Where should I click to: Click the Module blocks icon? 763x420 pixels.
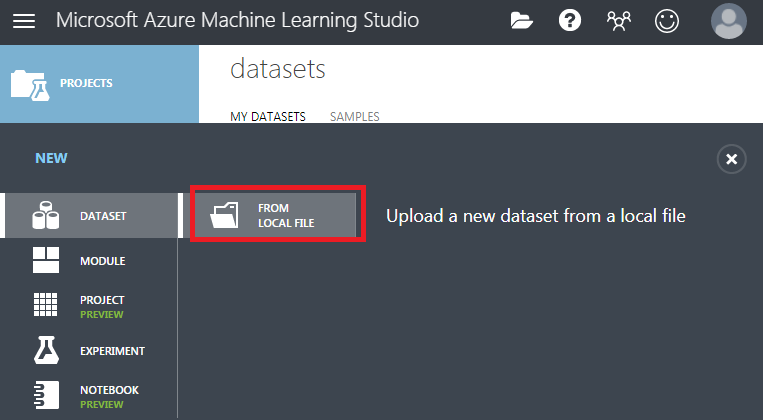[46, 260]
